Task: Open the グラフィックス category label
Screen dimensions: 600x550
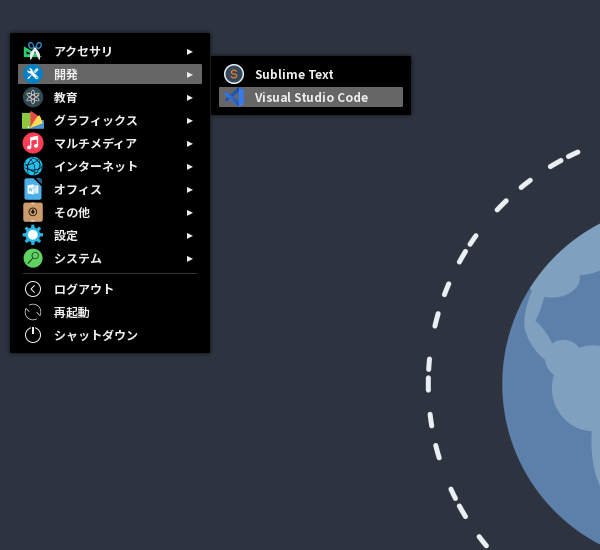Action: [96, 120]
